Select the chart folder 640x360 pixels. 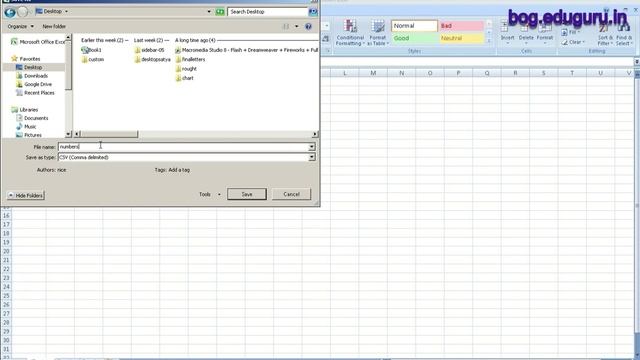184,78
